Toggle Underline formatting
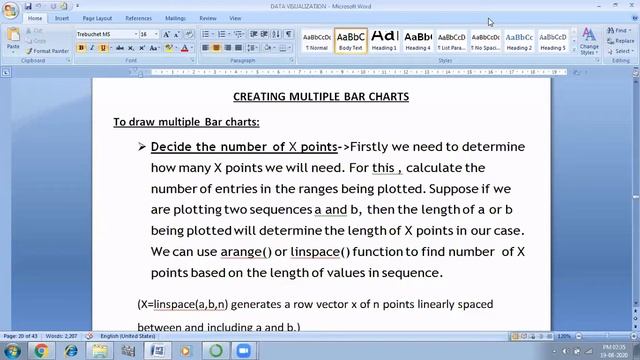This screenshot has width=640, height=360. coord(103,48)
